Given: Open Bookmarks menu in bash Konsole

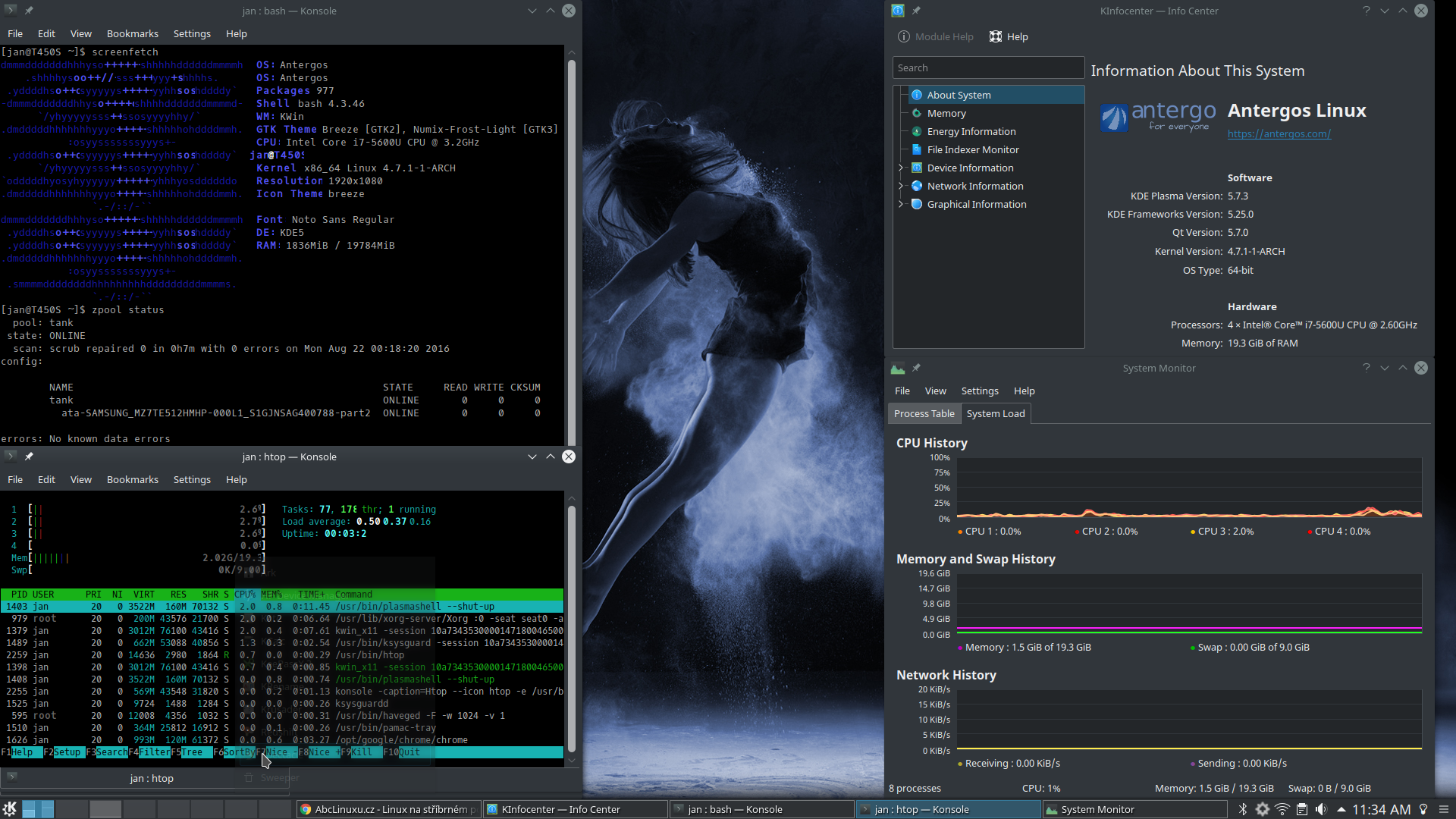Looking at the screenshot, I should (x=133, y=33).
